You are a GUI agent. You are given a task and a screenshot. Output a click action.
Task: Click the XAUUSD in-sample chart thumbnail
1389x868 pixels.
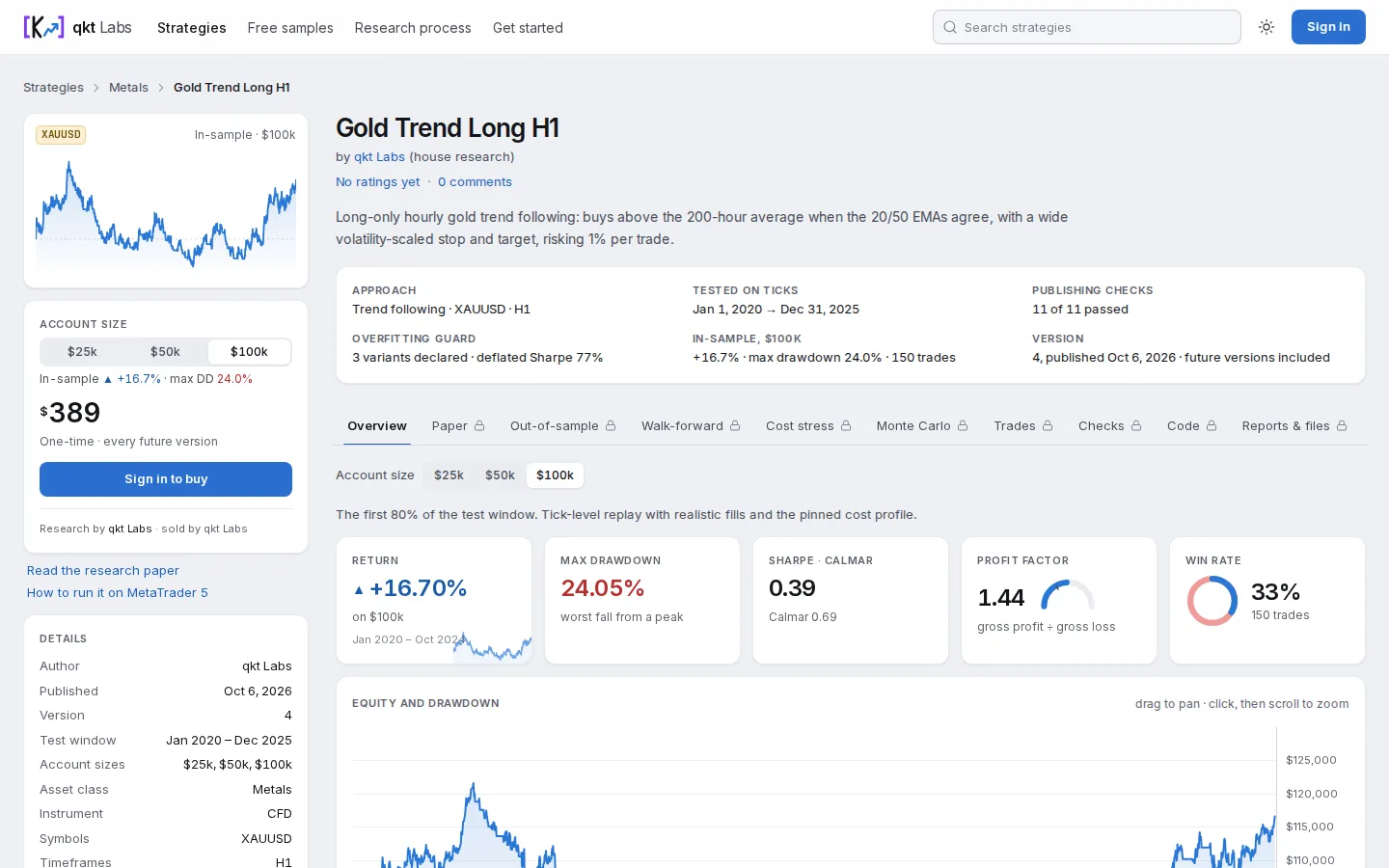pos(166,213)
